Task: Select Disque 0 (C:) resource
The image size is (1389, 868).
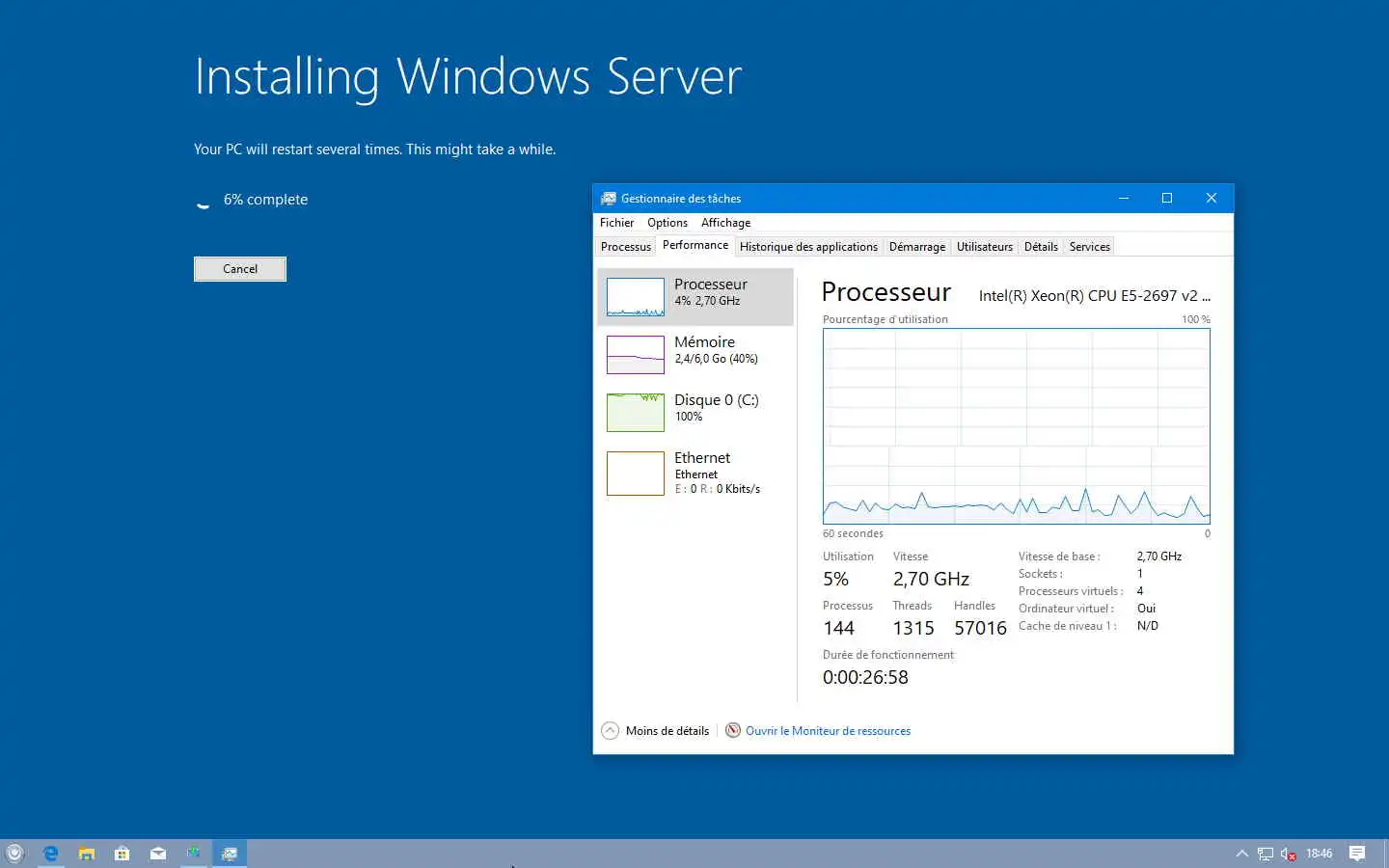Action: coord(695,413)
